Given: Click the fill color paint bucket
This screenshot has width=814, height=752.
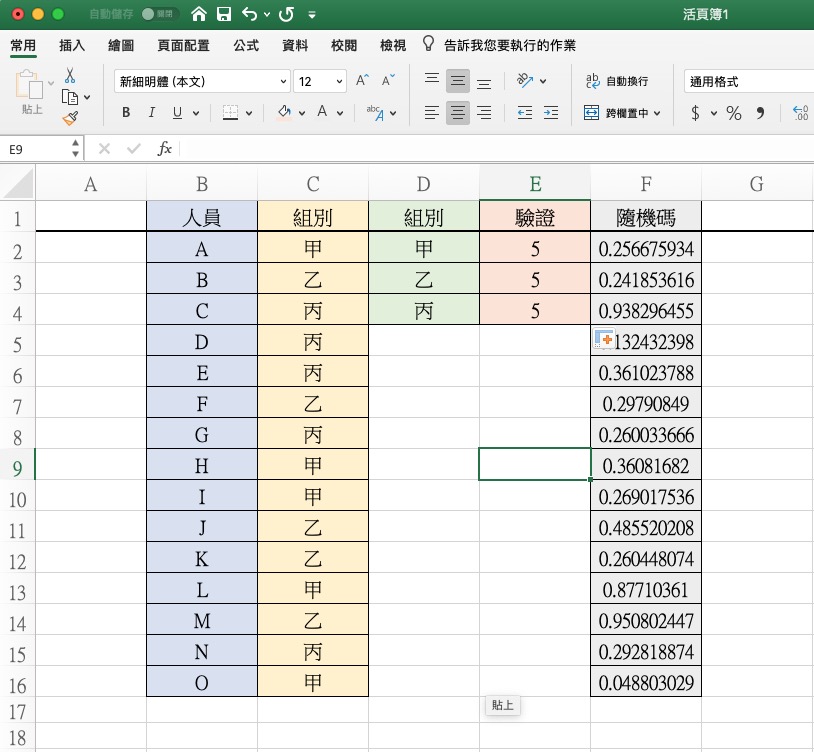Looking at the screenshot, I should [284, 113].
